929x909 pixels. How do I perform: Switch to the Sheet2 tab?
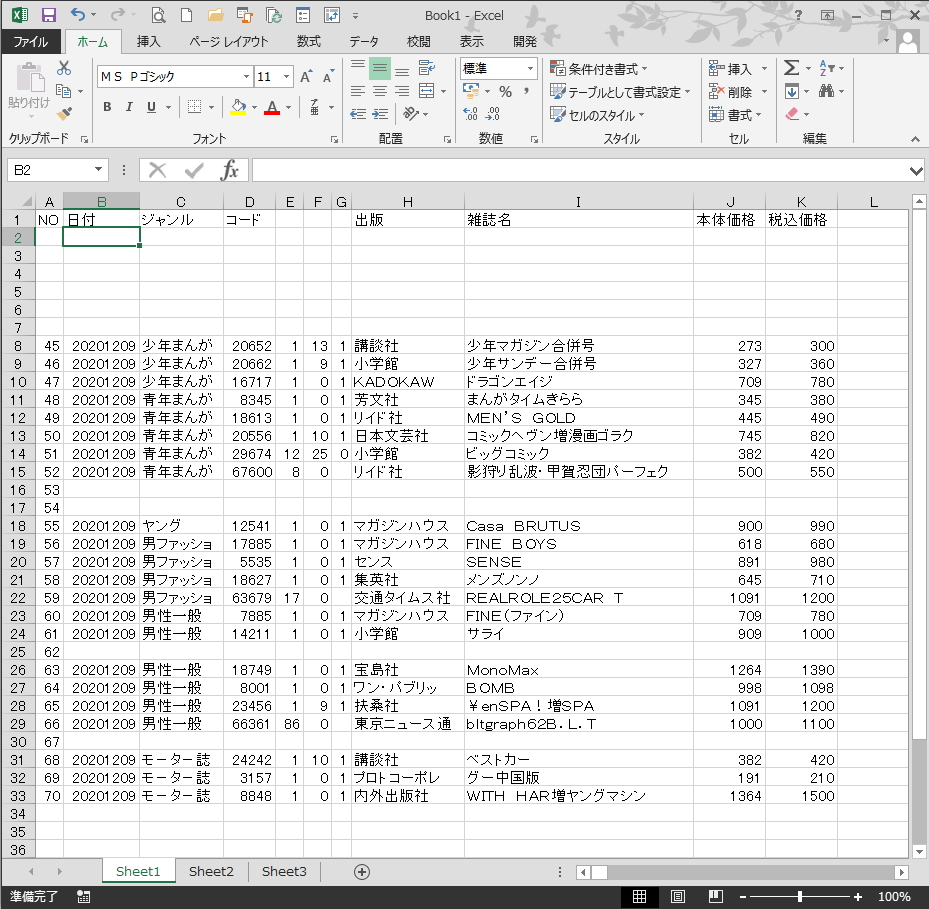[x=212, y=871]
